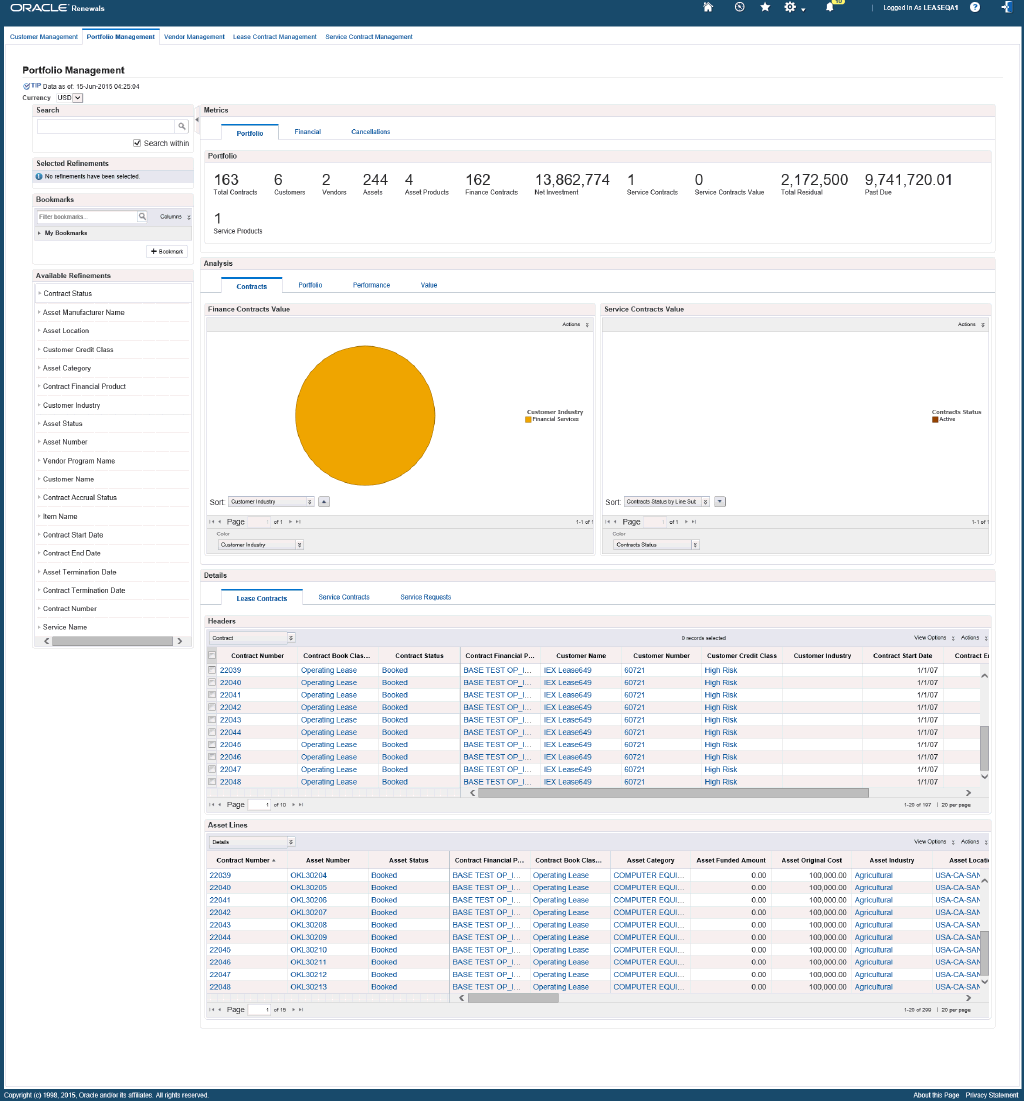Switch to the Vendor Management tab
The image size is (1024, 1101).
(x=194, y=37)
